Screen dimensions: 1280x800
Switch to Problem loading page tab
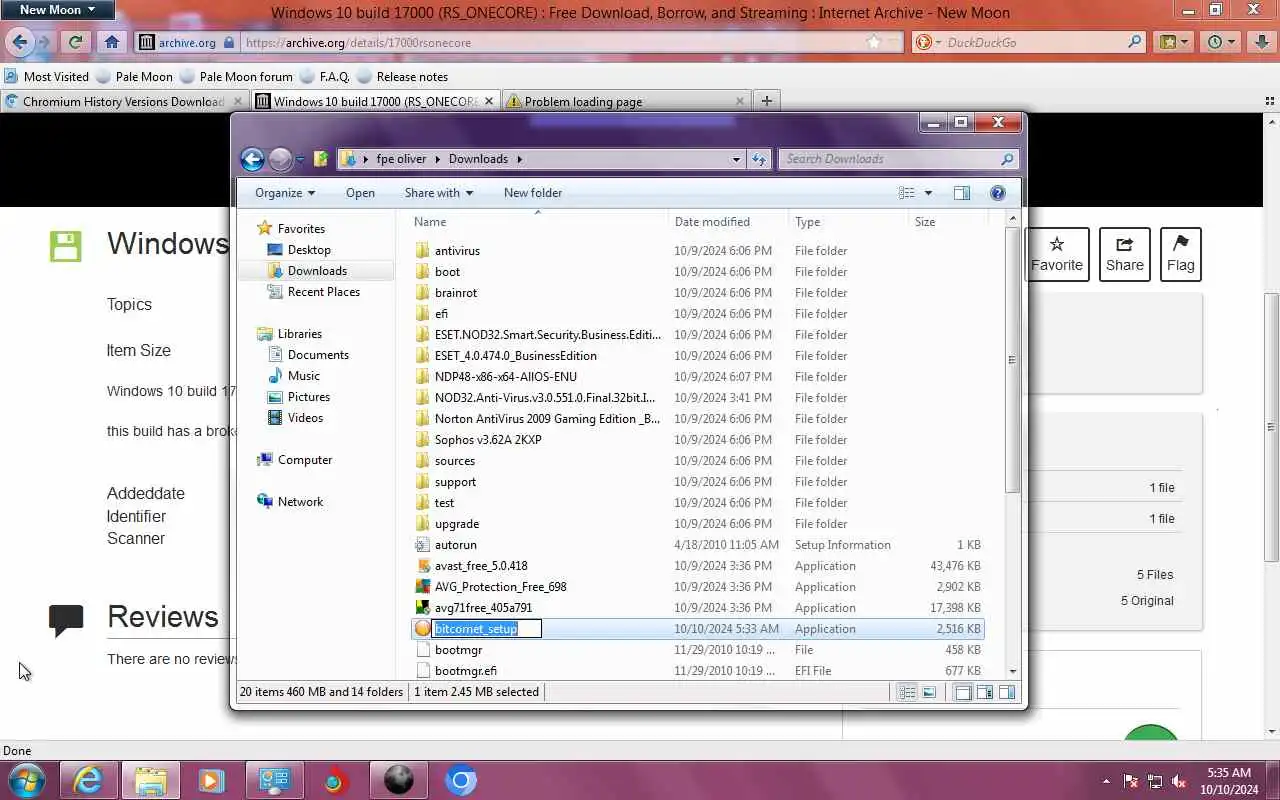[626, 101]
